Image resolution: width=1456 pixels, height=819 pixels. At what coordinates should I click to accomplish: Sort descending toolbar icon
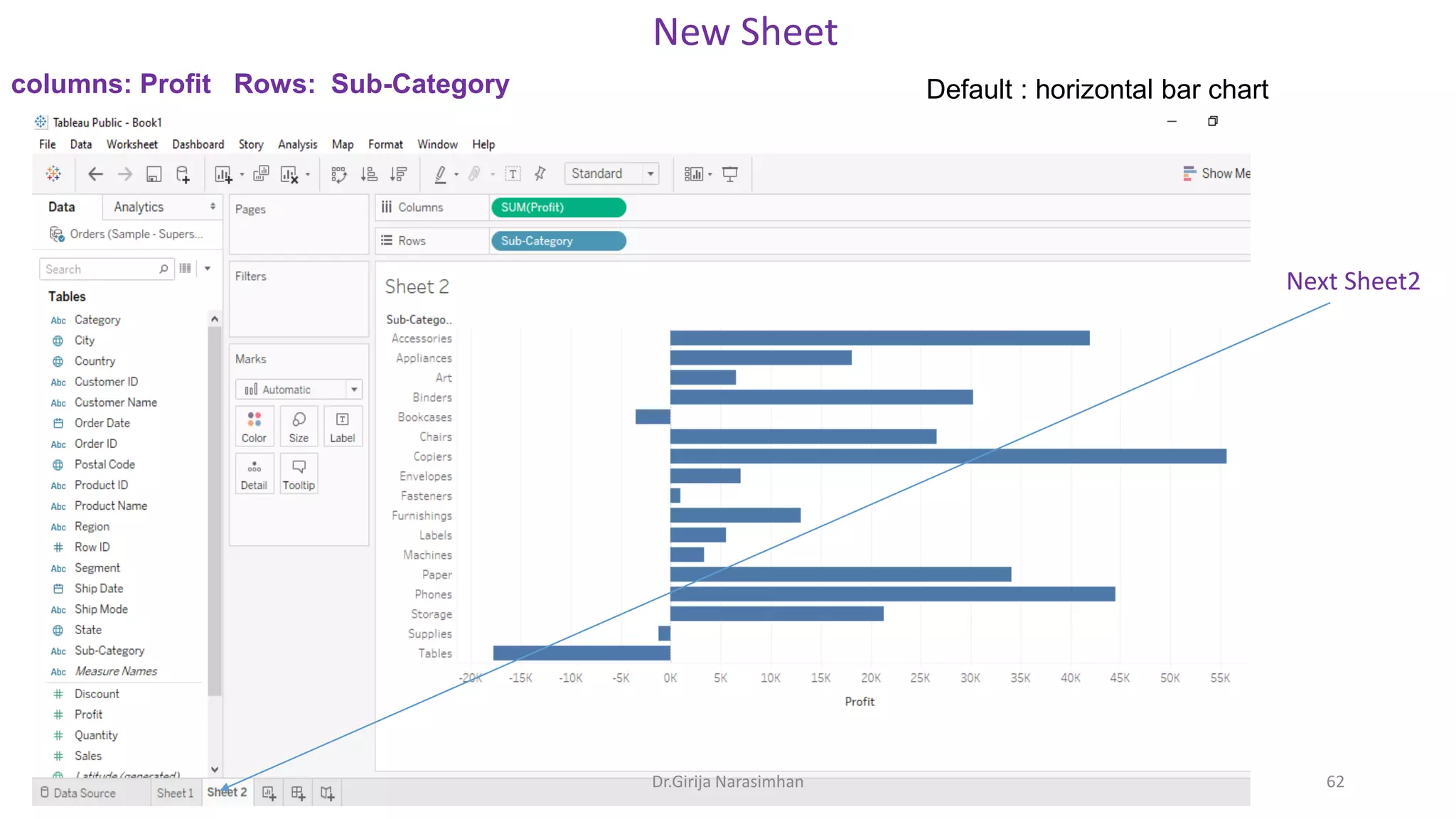(x=398, y=174)
